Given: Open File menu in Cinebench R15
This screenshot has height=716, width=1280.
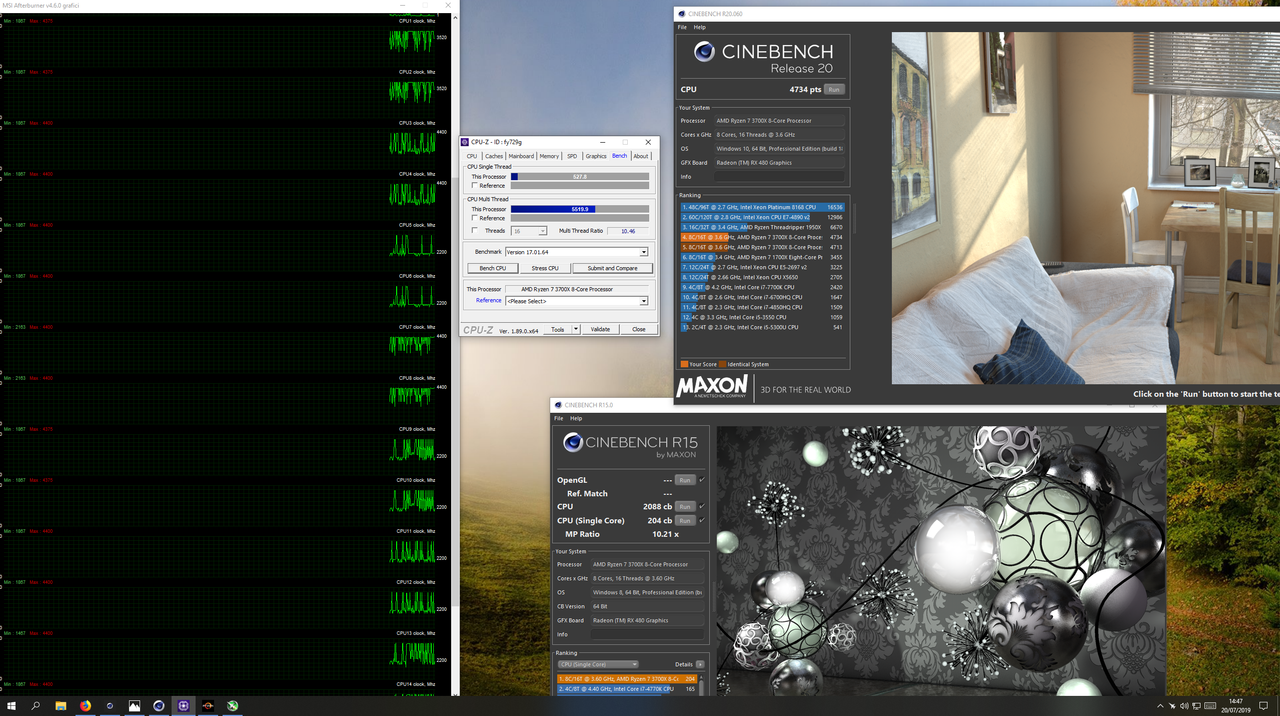Looking at the screenshot, I should point(559,418).
